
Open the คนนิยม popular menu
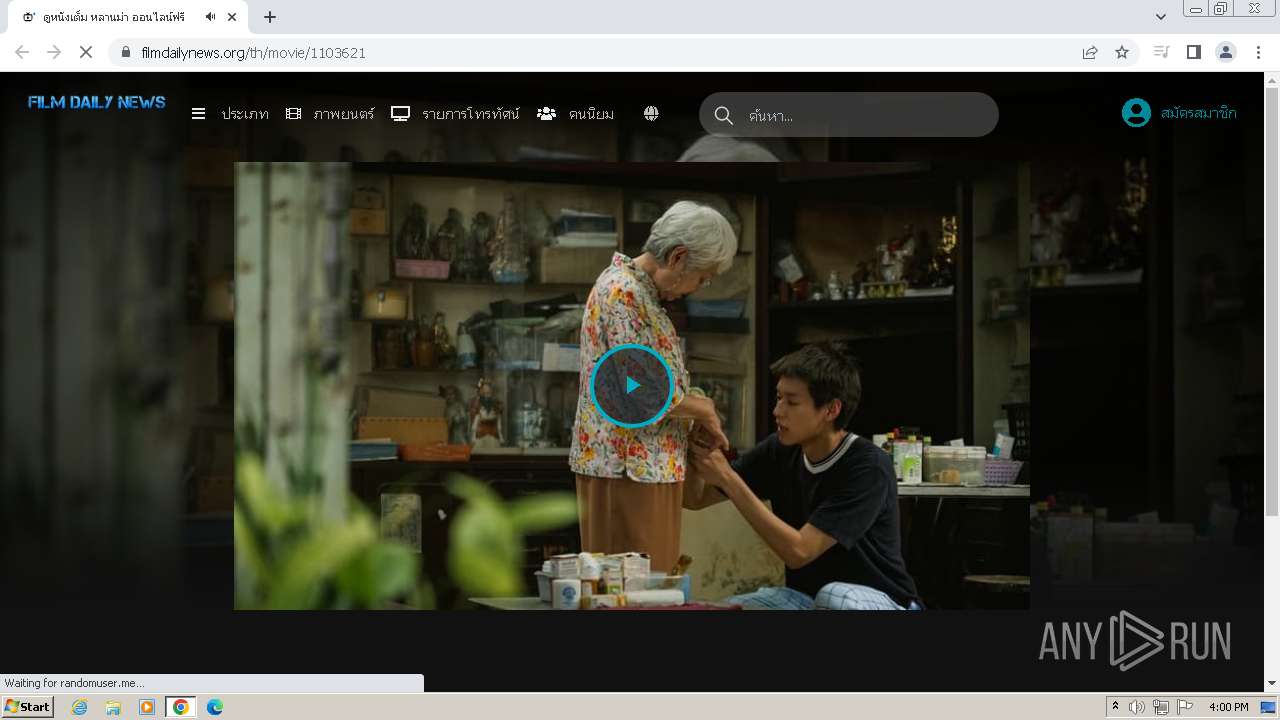point(591,114)
